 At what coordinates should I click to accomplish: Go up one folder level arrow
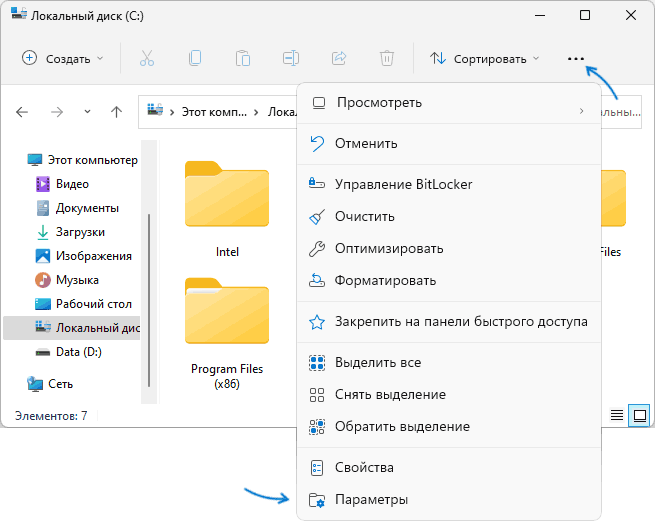point(117,112)
